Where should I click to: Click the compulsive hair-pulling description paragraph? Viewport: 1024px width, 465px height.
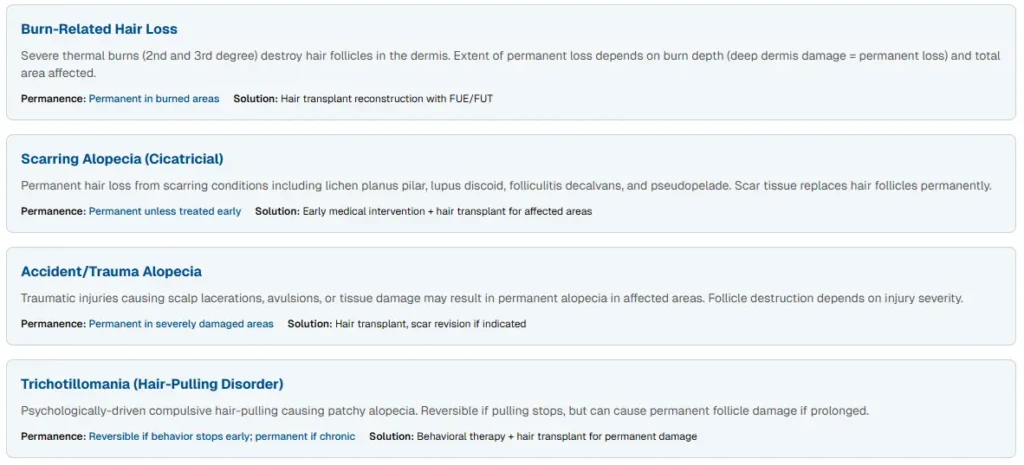[x=445, y=411]
